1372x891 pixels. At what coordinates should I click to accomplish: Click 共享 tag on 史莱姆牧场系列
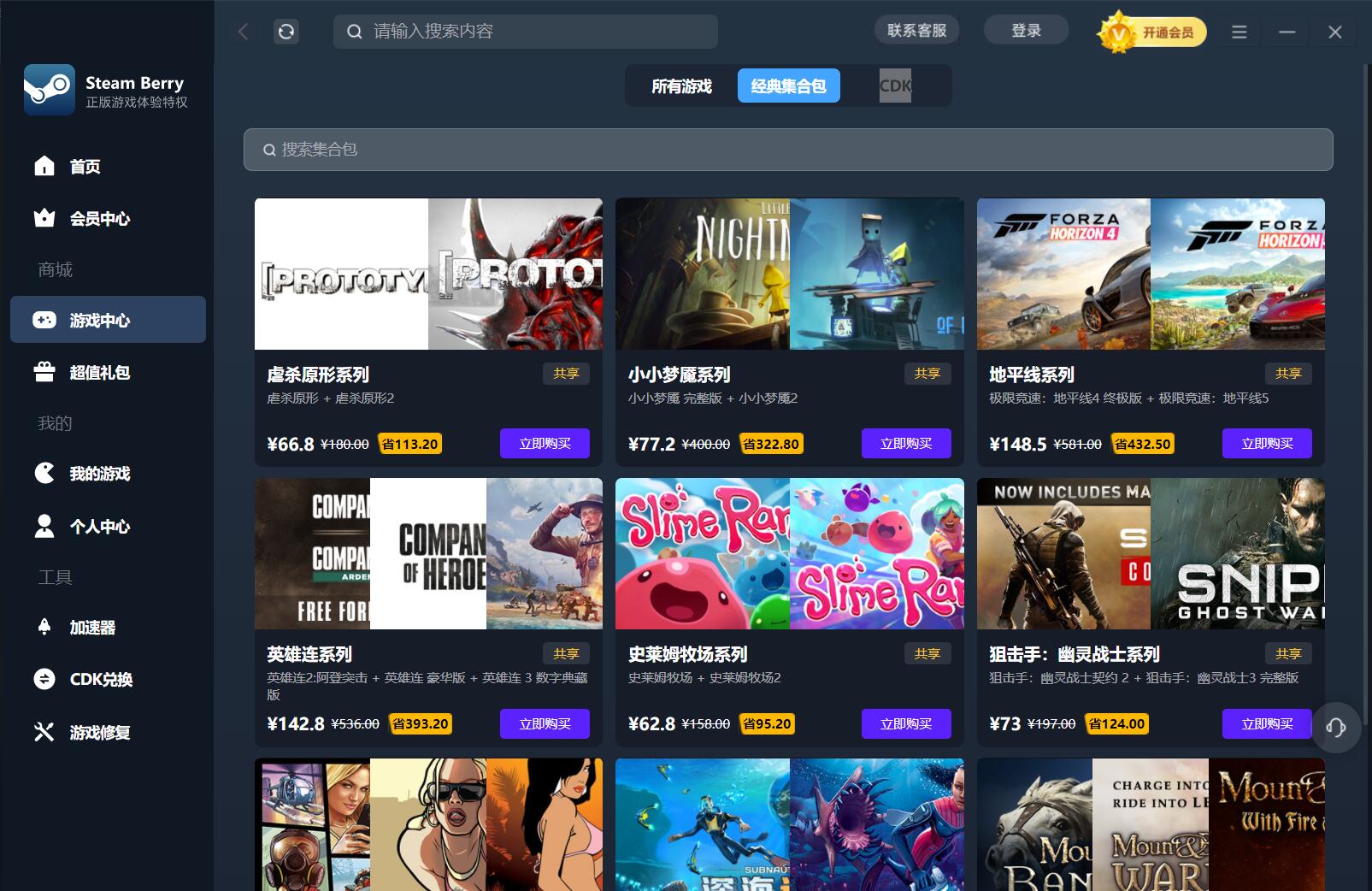coord(927,654)
